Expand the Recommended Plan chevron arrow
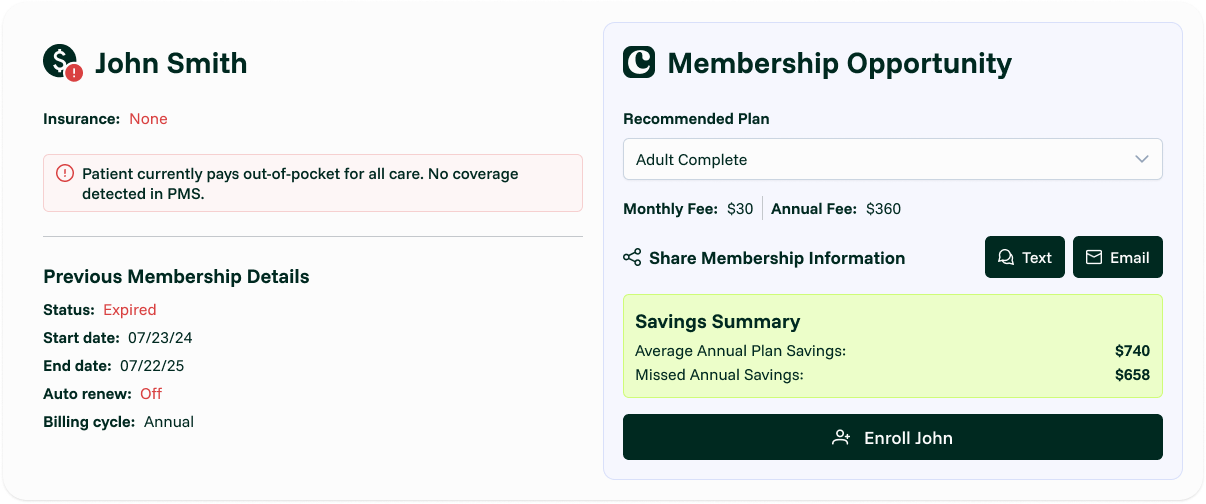The height and width of the screenshot is (504, 1206). click(1142, 159)
